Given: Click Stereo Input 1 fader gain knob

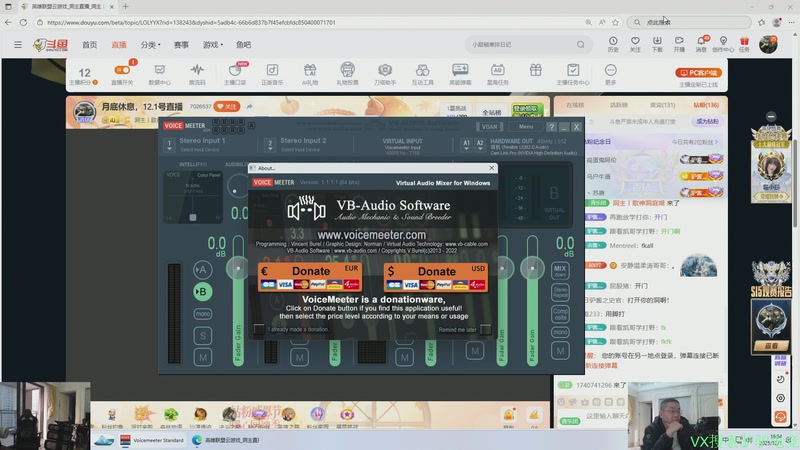Looking at the screenshot, I should (x=238, y=268).
